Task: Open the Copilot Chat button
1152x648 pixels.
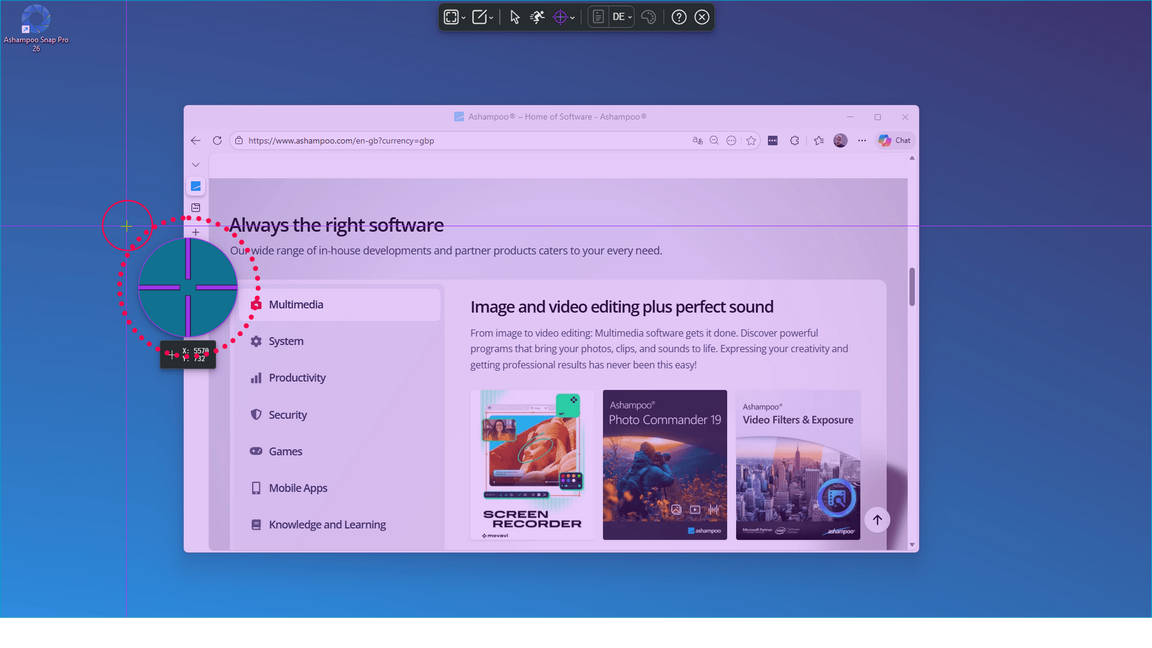Action: (894, 141)
